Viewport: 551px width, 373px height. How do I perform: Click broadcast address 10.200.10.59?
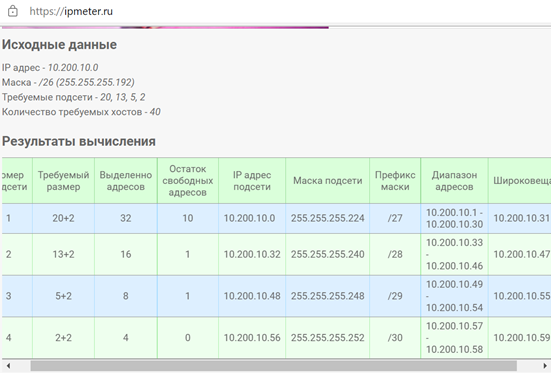521,338
